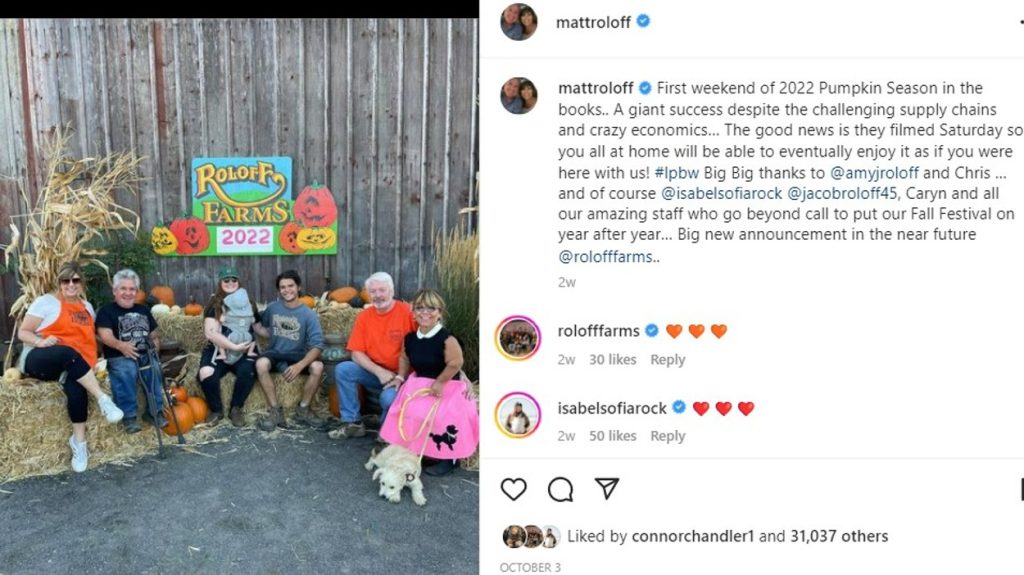The image size is (1024, 575).
Task: Reply to isabelsofiarock comment
Action: click(667, 436)
